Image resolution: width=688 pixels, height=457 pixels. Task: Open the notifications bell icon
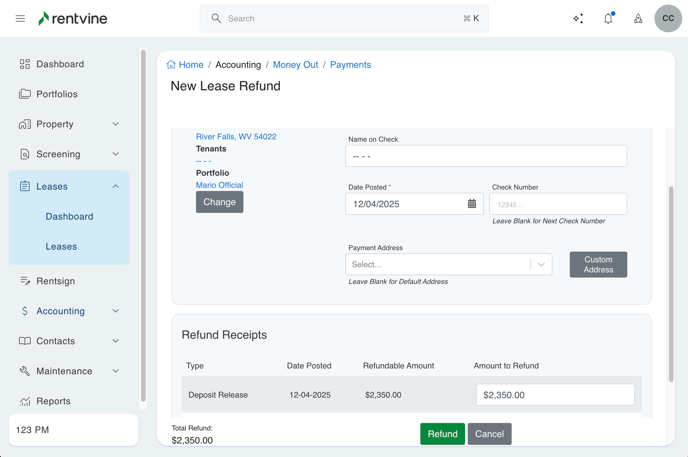(x=608, y=18)
